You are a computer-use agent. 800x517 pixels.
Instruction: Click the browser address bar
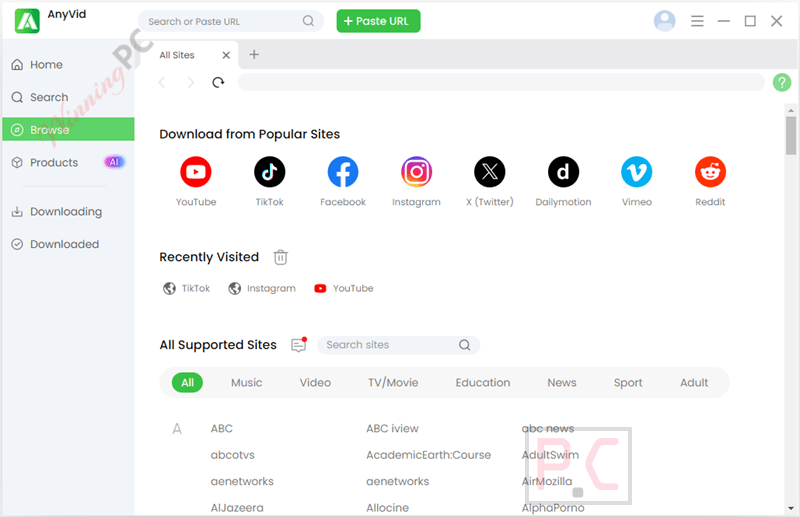pos(501,82)
